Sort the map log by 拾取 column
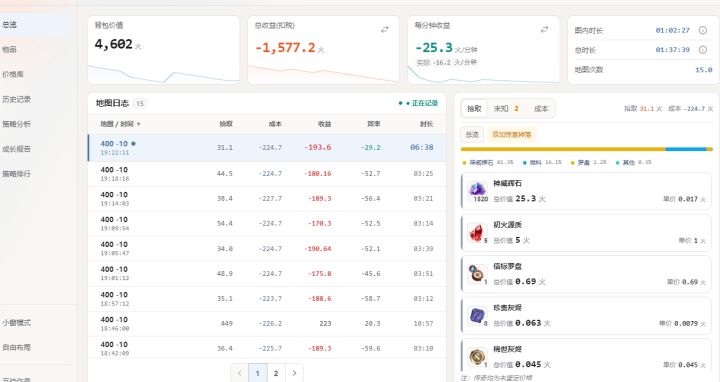This screenshot has height=382, width=720. pyautogui.click(x=226, y=124)
